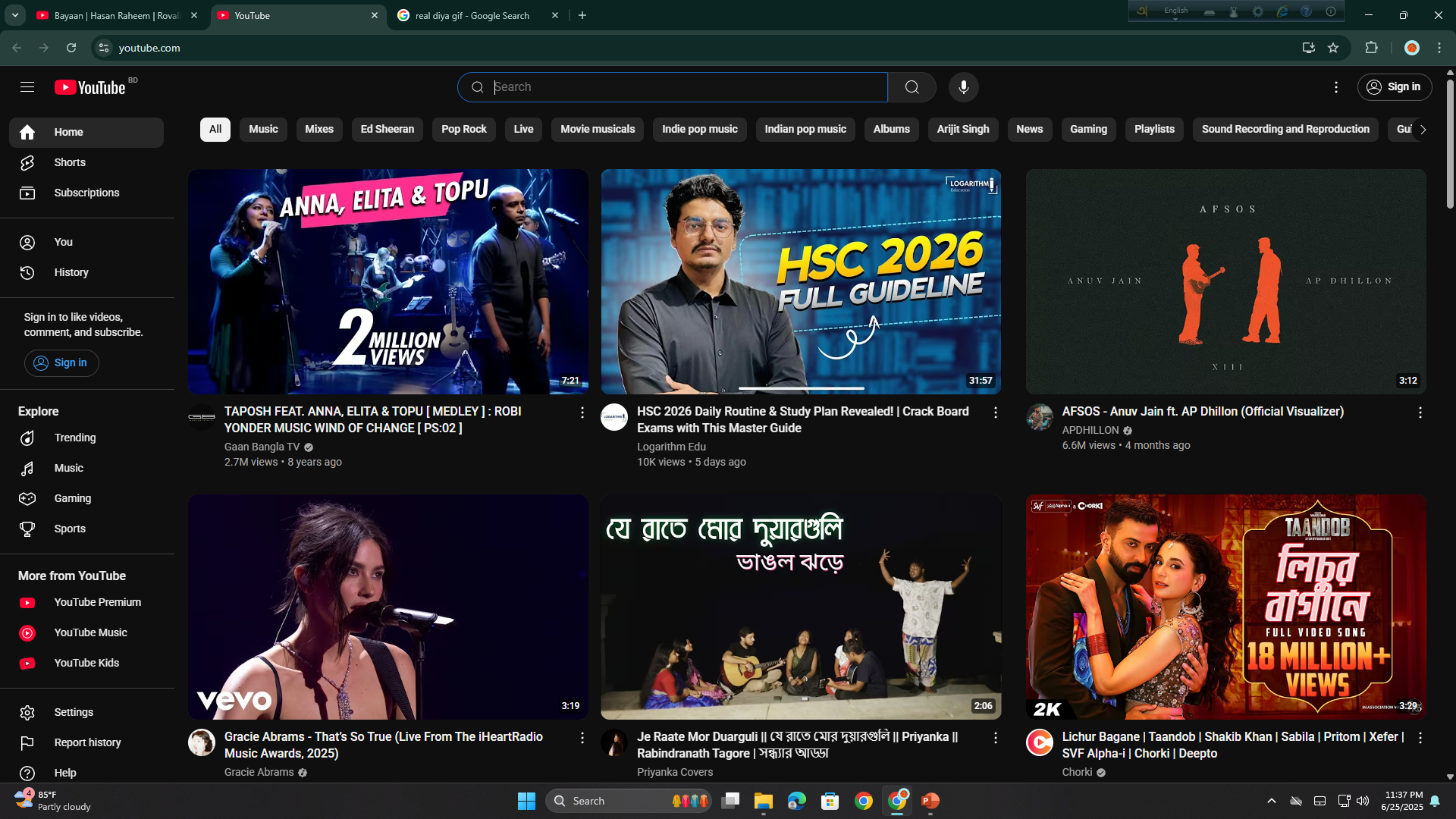This screenshot has width=1456, height=819.
Task: Open Lichur Bagane video thumbnail
Action: (1225, 607)
